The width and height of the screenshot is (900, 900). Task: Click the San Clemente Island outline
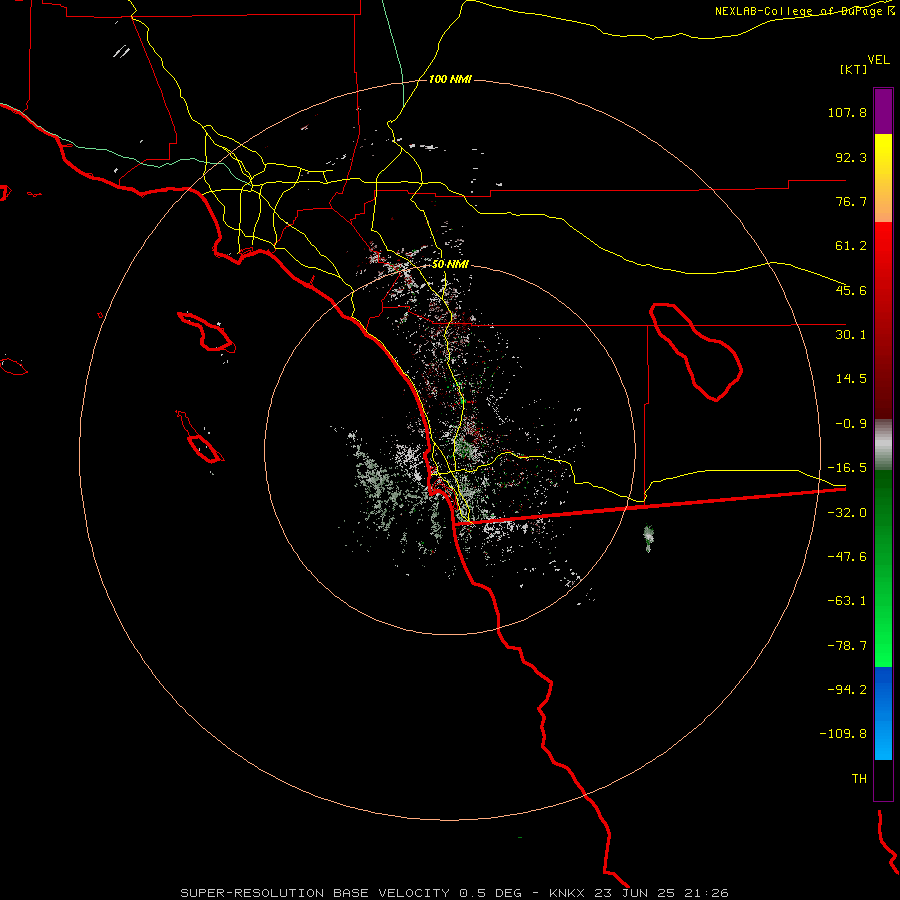[200, 436]
